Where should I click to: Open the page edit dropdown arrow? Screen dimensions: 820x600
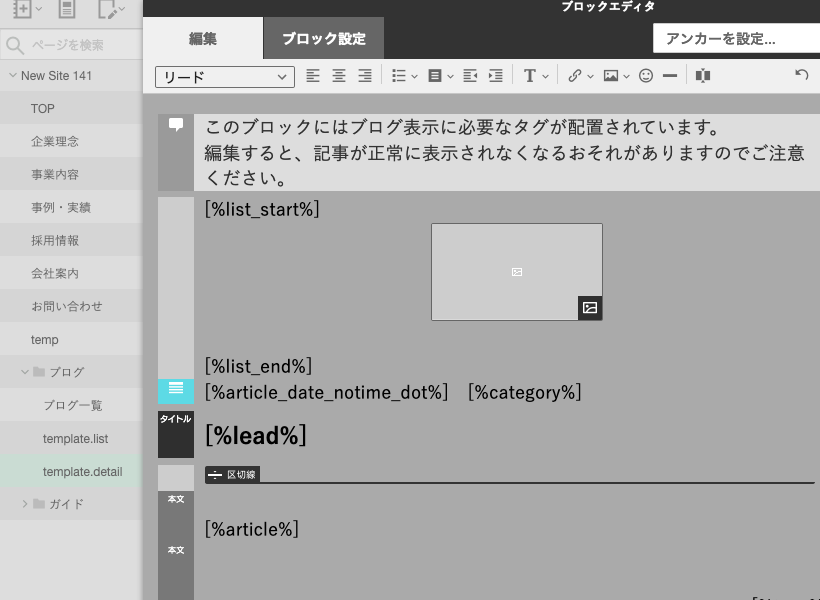click(122, 9)
